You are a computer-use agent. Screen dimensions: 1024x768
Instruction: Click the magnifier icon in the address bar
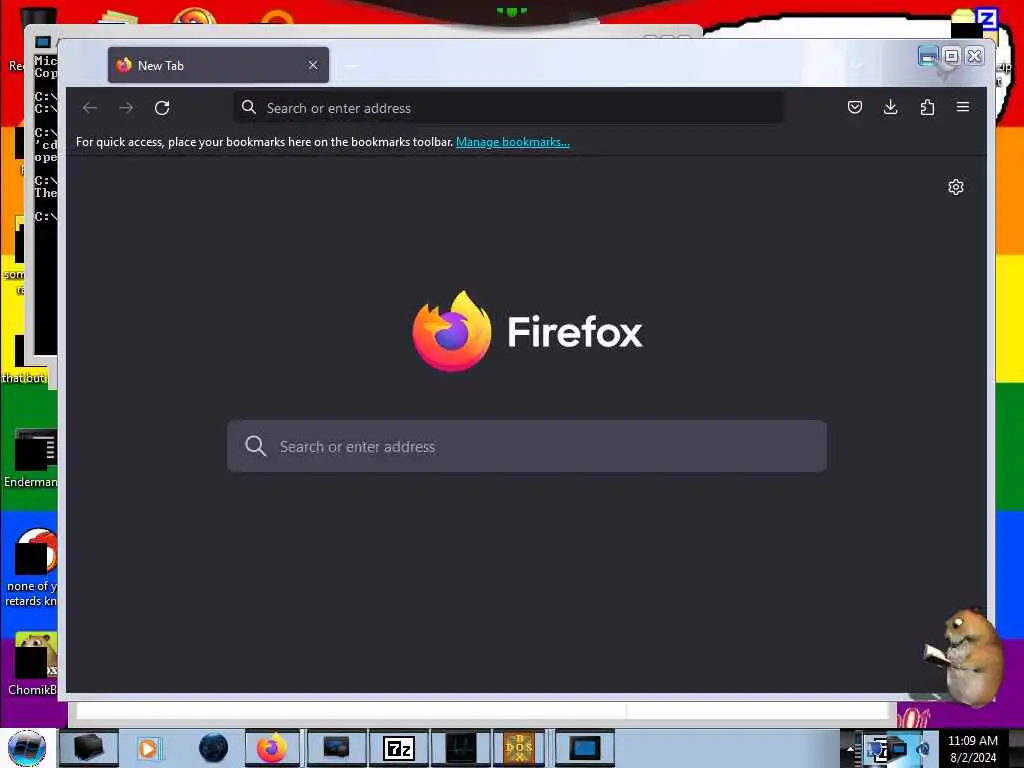pyautogui.click(x=249, y=107)
